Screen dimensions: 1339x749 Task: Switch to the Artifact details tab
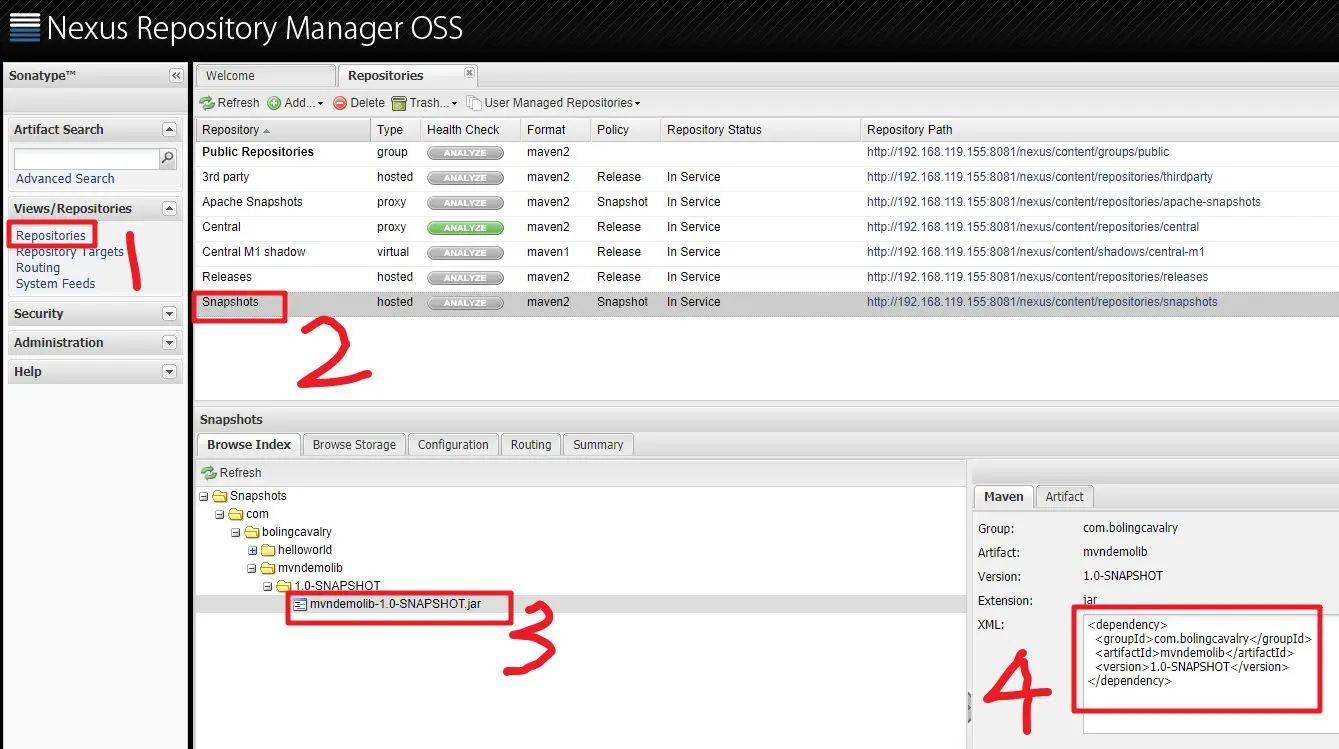(x=1064, y=497)
